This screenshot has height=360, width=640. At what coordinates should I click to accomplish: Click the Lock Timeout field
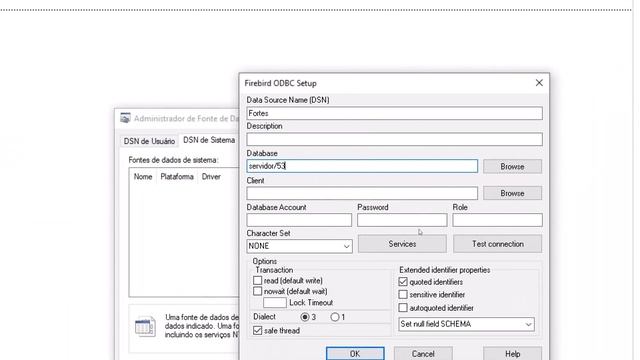click(x=275, y=302)
